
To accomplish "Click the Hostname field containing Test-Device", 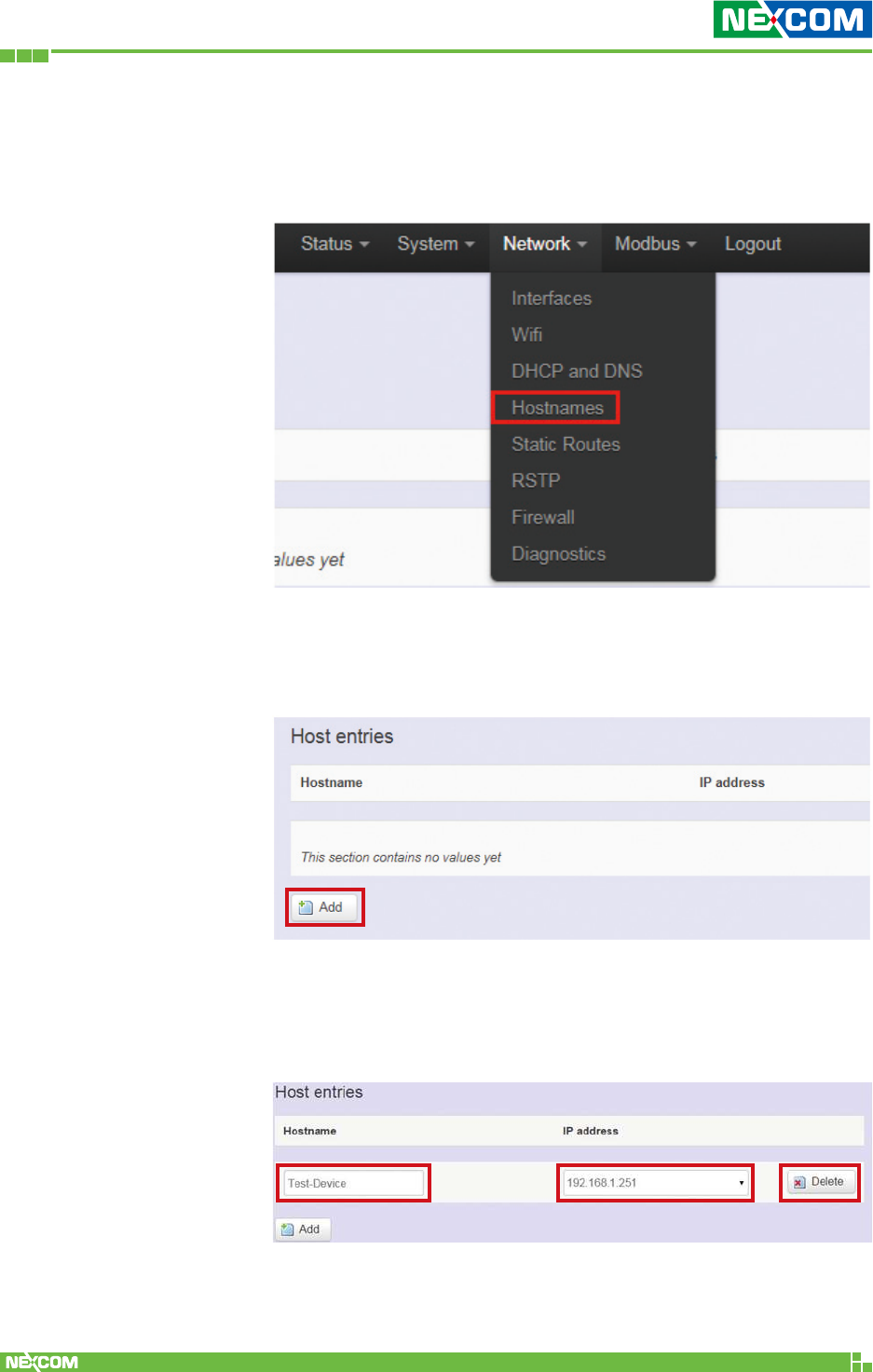I will pos(353,1183).
